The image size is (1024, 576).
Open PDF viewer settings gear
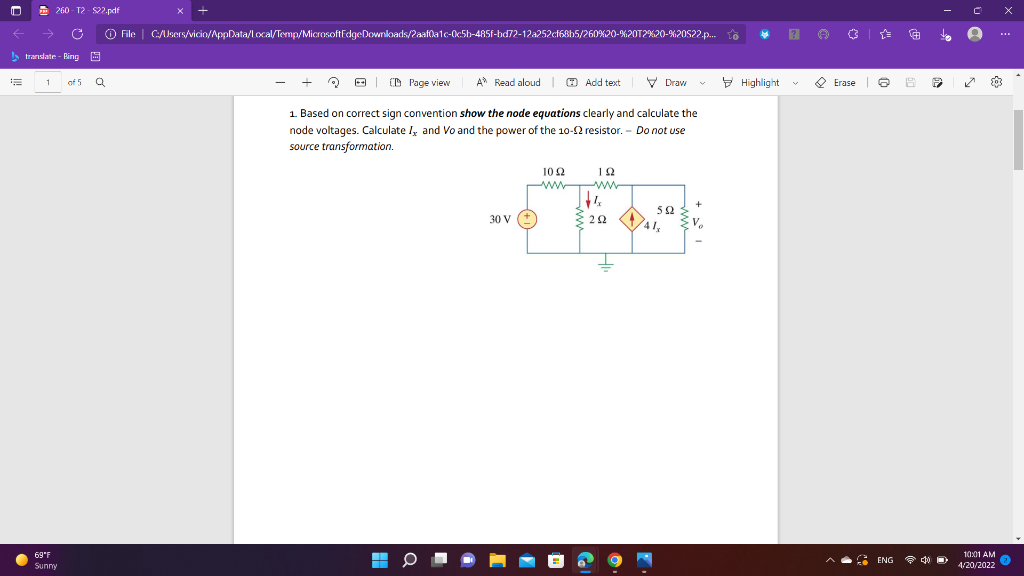click(996, 82)
